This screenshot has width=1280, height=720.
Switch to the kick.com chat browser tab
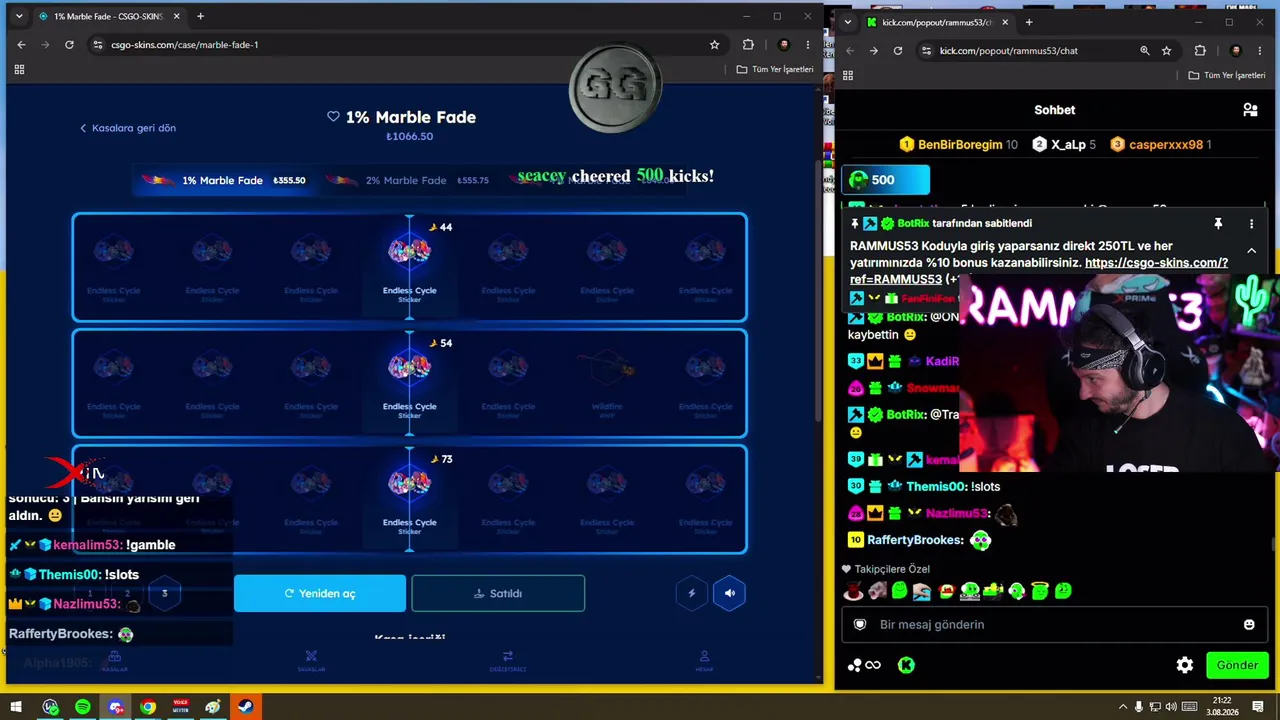point(938,22)
